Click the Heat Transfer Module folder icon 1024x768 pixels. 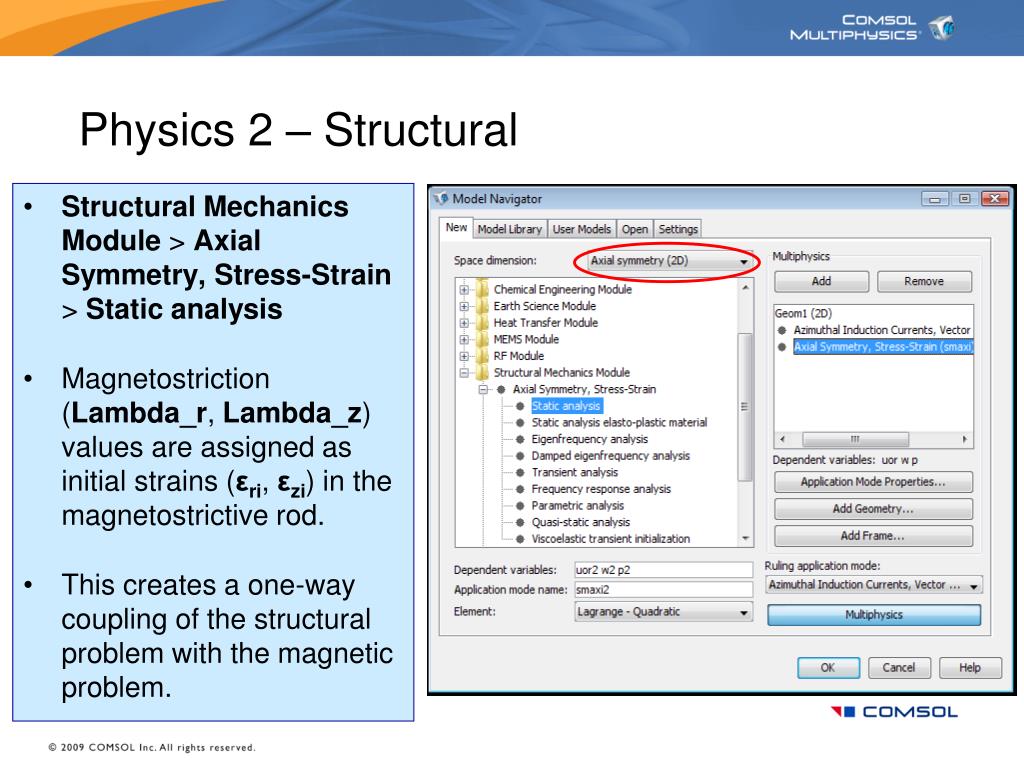tap(482, 322)
